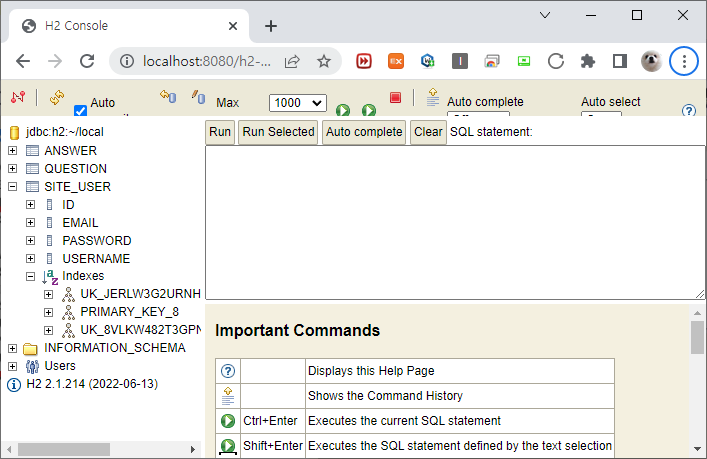Expand the INFORMATION_SCHEMA folder
This screenshot has width=707, height=459.
[x=13, y=349]
